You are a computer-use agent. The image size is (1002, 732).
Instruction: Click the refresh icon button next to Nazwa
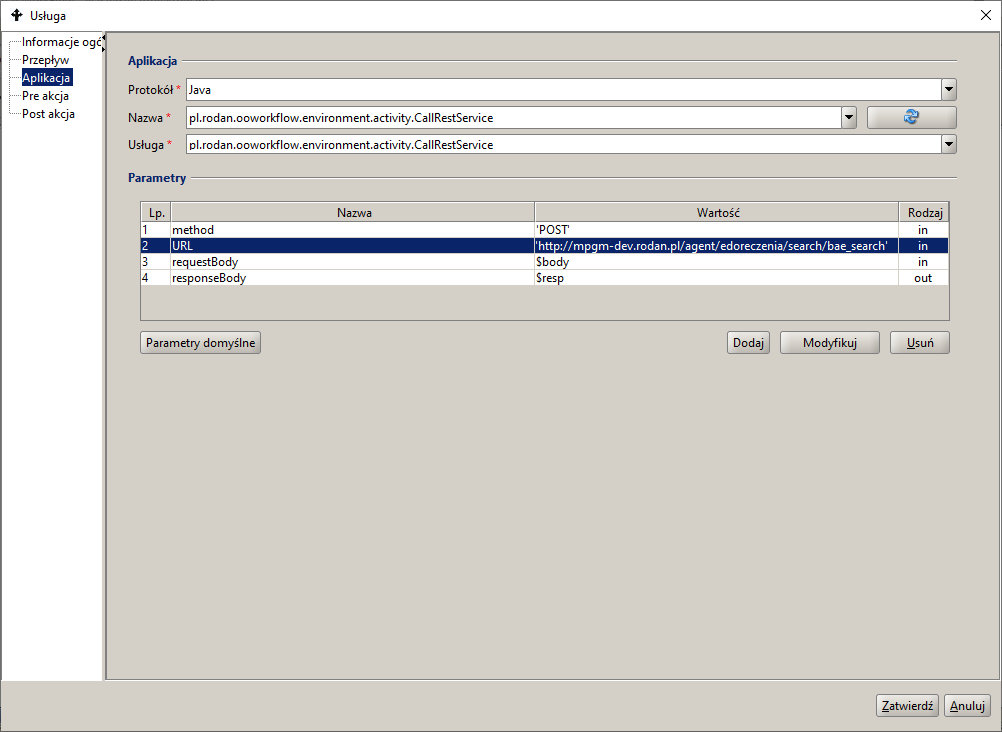point(911,118)
